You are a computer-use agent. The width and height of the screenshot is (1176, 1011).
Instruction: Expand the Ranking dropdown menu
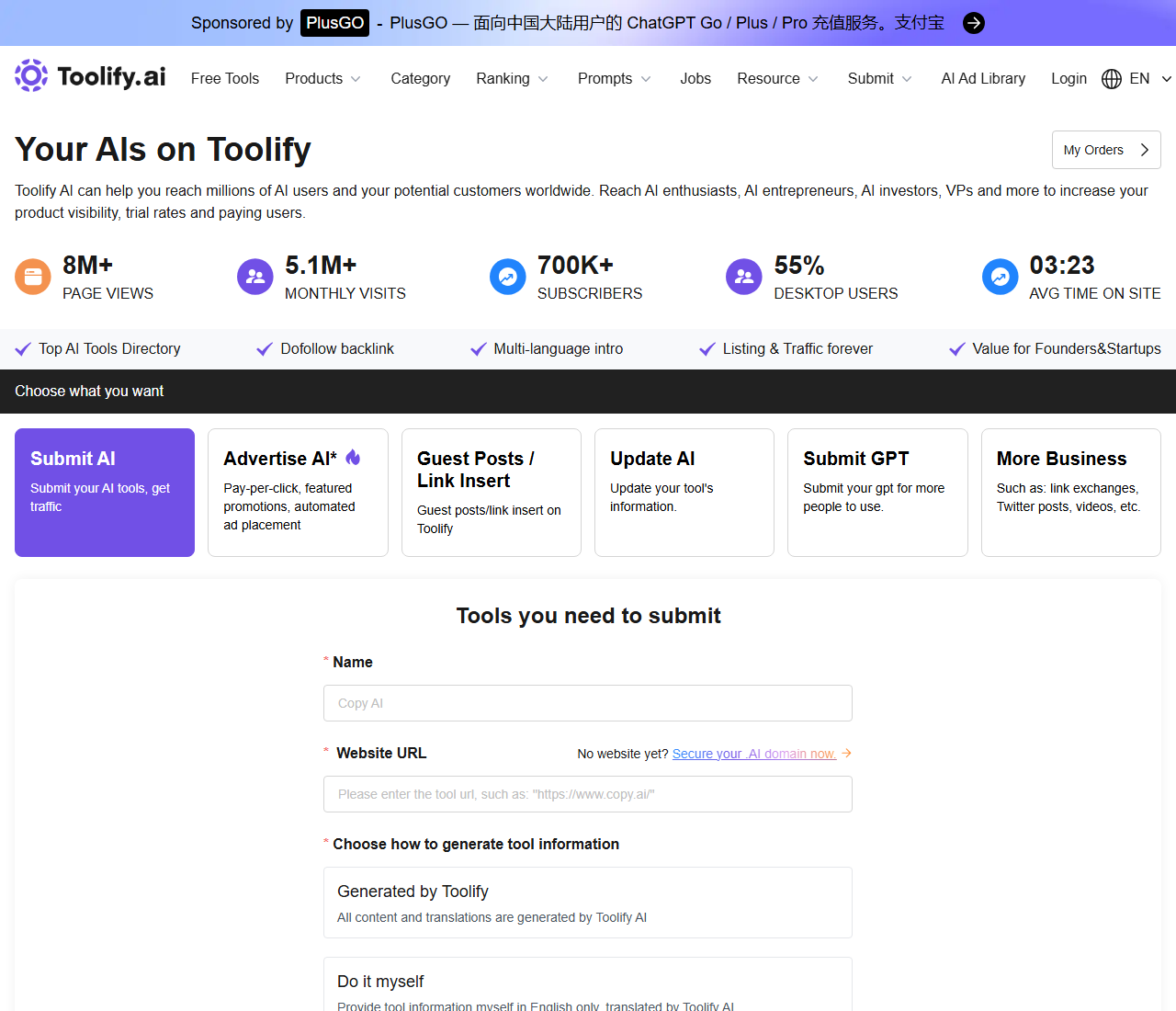click(x=513, y=79)
